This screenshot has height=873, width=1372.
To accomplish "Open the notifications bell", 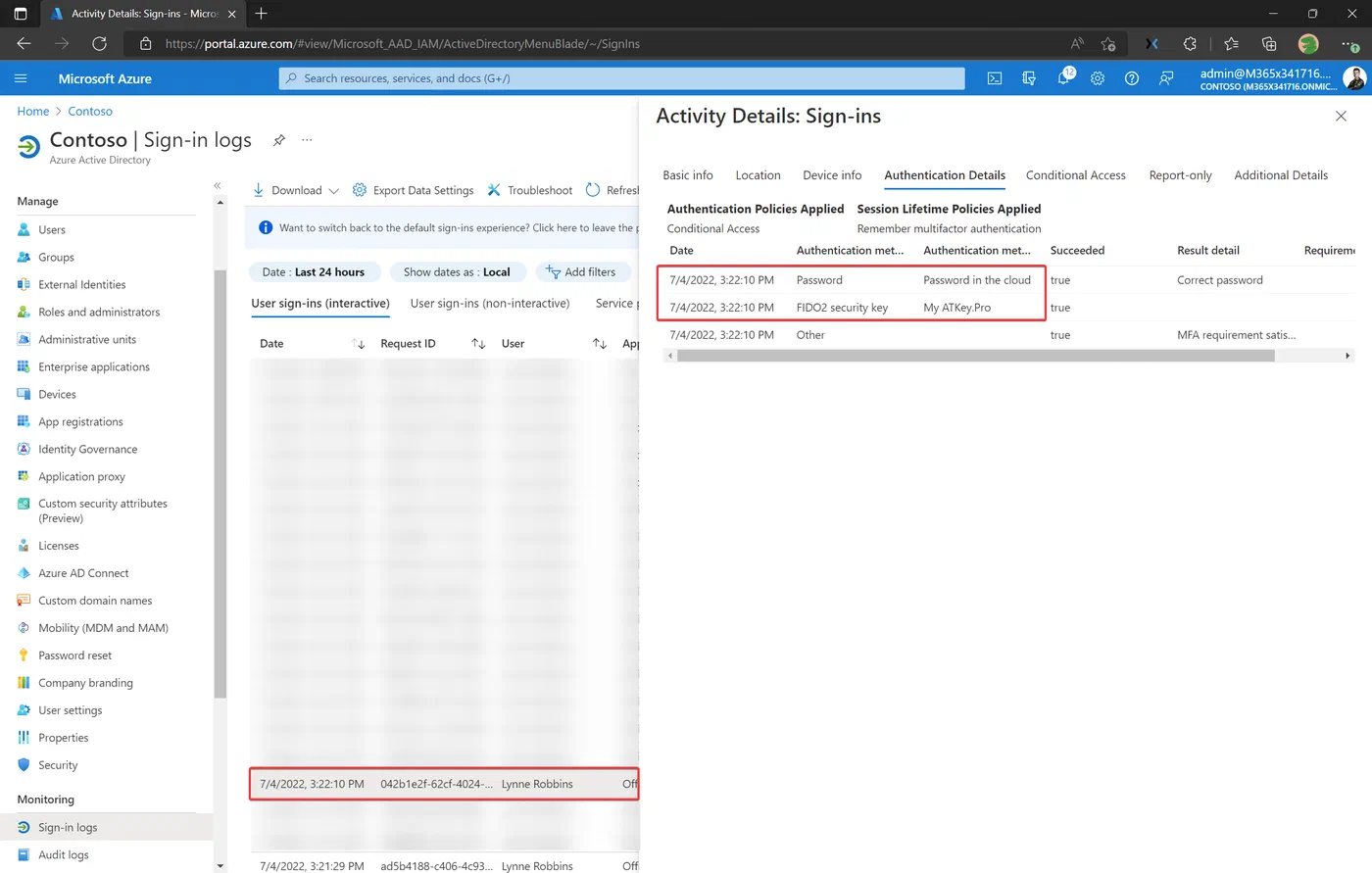I will coord(1064,77).
